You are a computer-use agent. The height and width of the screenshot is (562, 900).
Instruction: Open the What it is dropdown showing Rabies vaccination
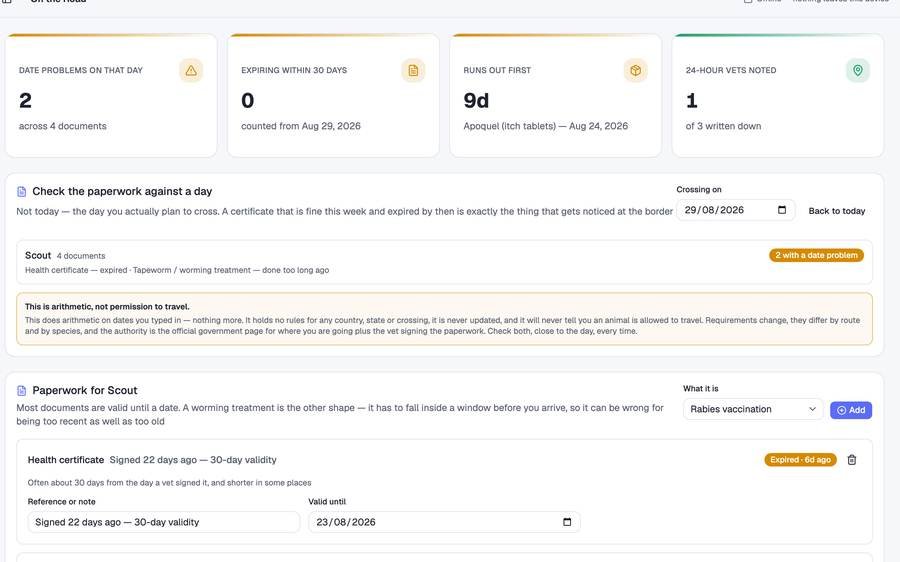coord(753,409)
